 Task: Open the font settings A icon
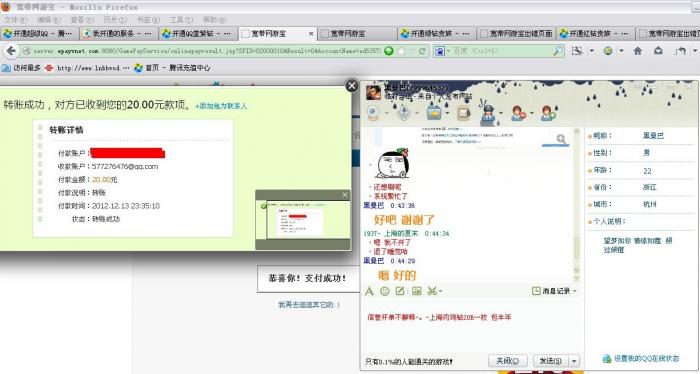tap(369, 291)
